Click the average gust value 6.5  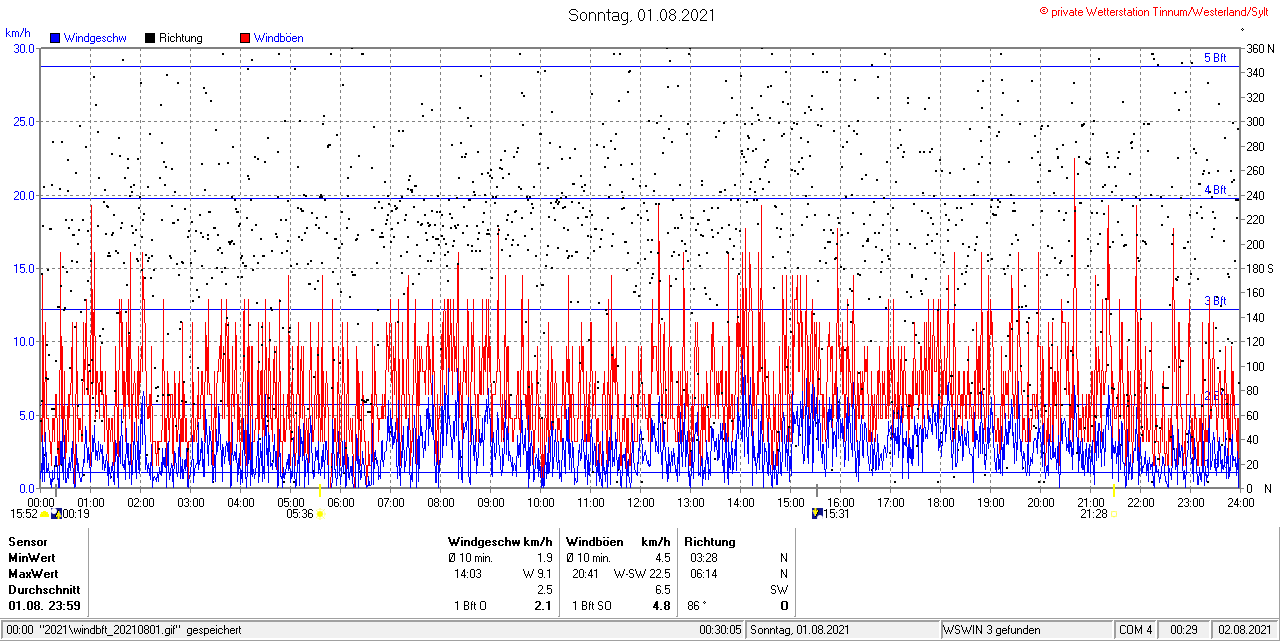(662, 590)
